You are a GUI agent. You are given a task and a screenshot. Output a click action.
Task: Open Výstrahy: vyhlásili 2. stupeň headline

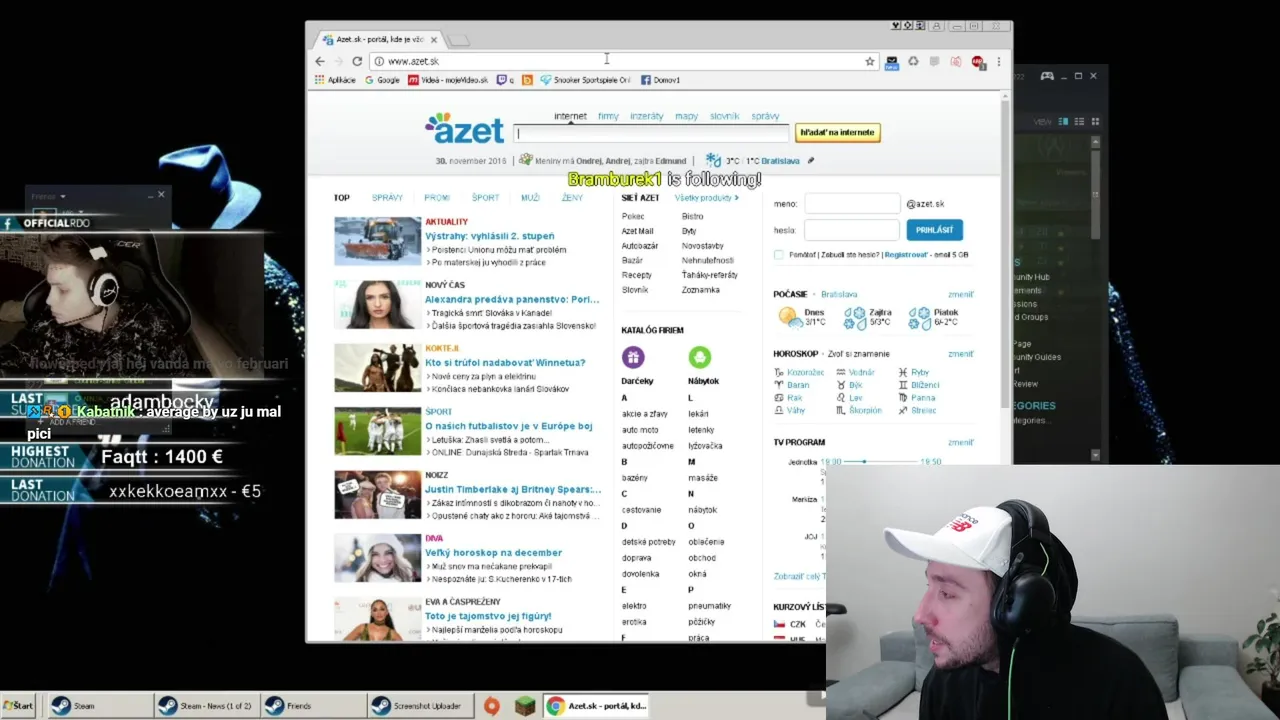click(x=489, y=236)
